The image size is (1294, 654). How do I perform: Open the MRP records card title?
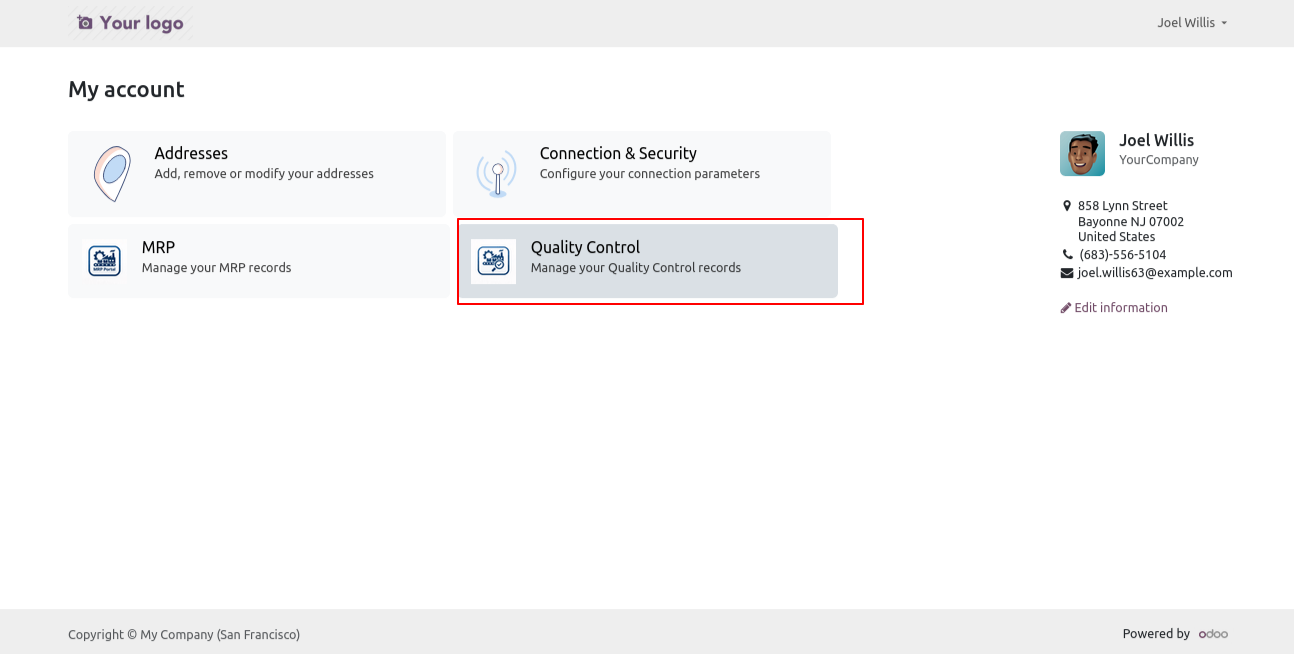pyautogui.click(x=158, y=247)
